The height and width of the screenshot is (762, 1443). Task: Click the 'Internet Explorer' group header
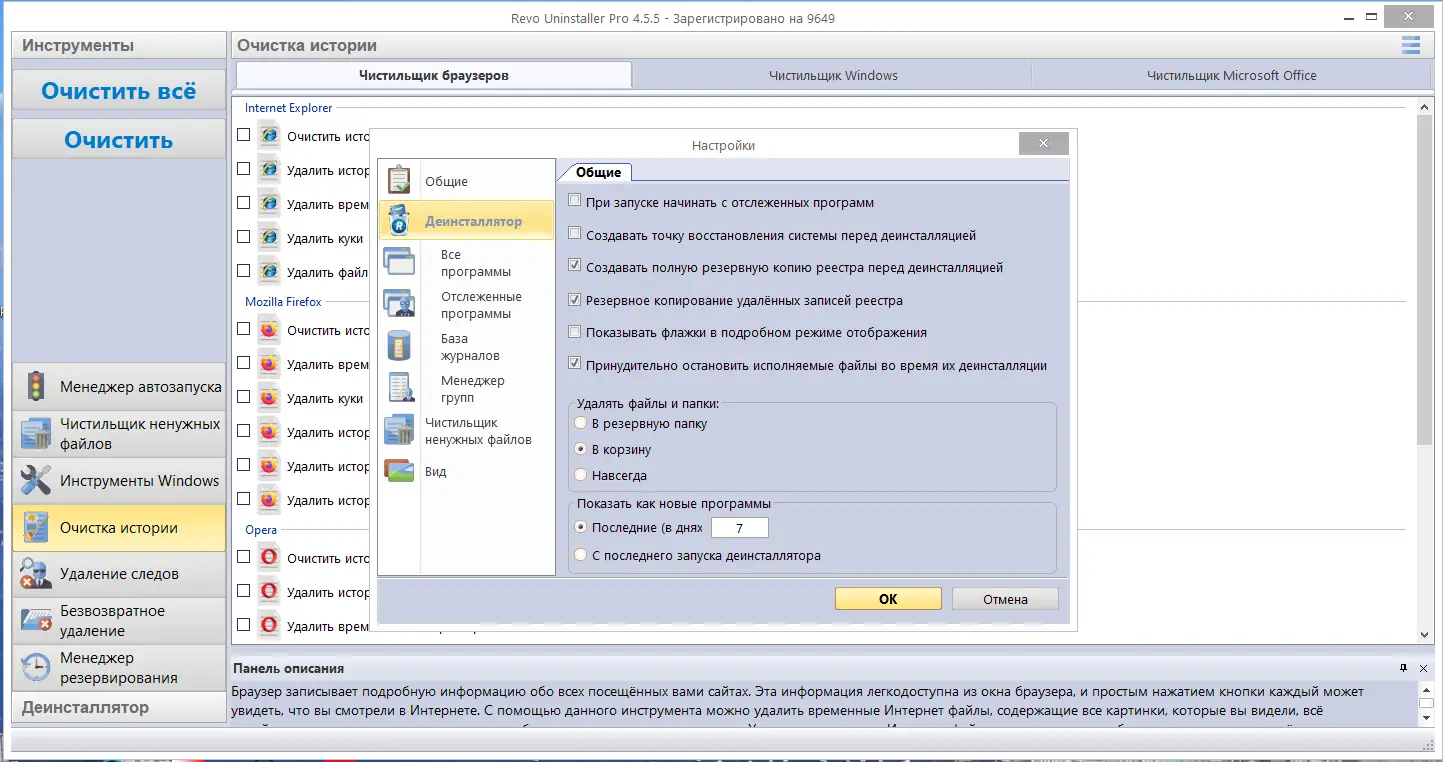pyautogui.click(x=288, y=107)
